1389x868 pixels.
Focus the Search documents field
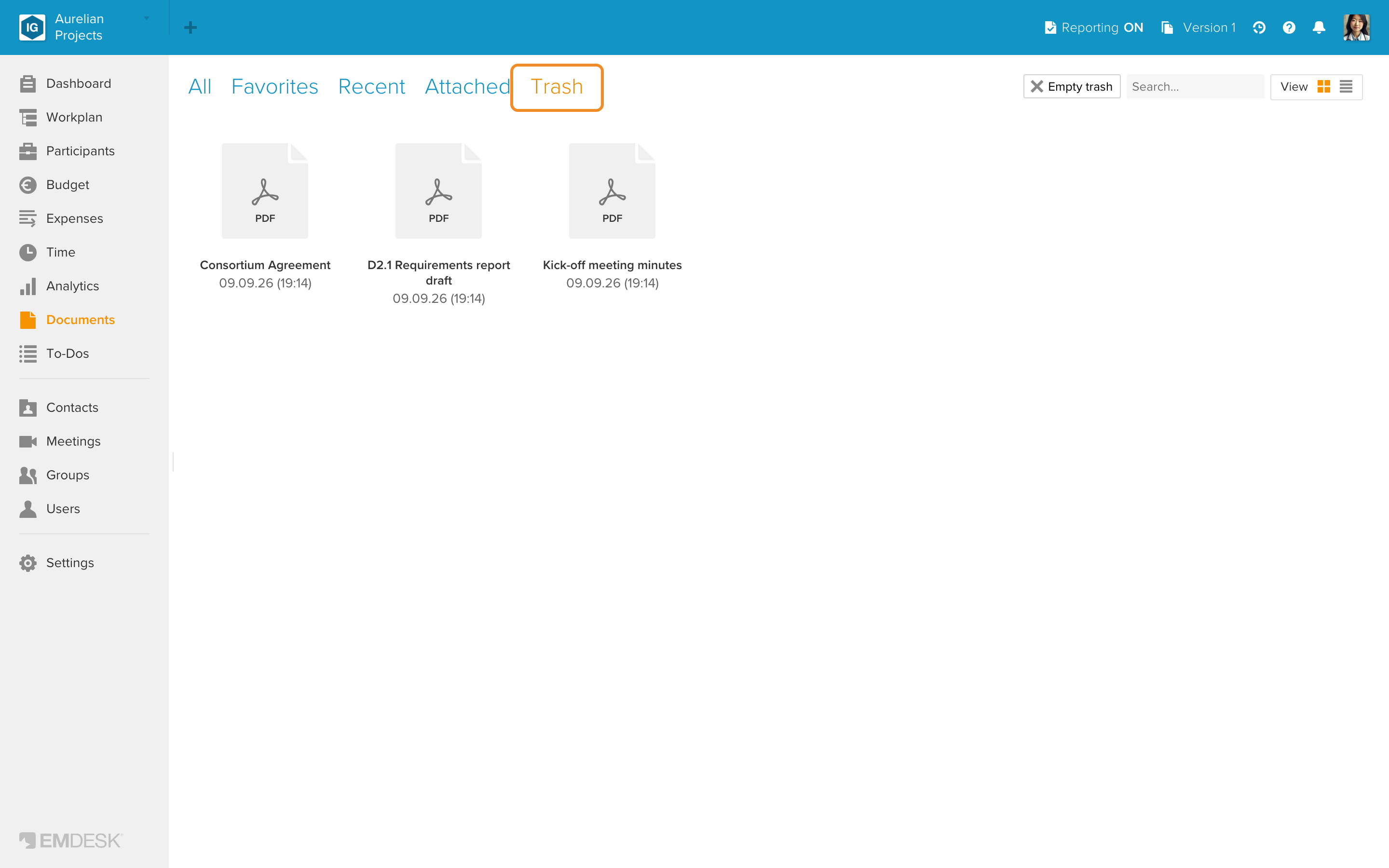(x=1195, y=87)
